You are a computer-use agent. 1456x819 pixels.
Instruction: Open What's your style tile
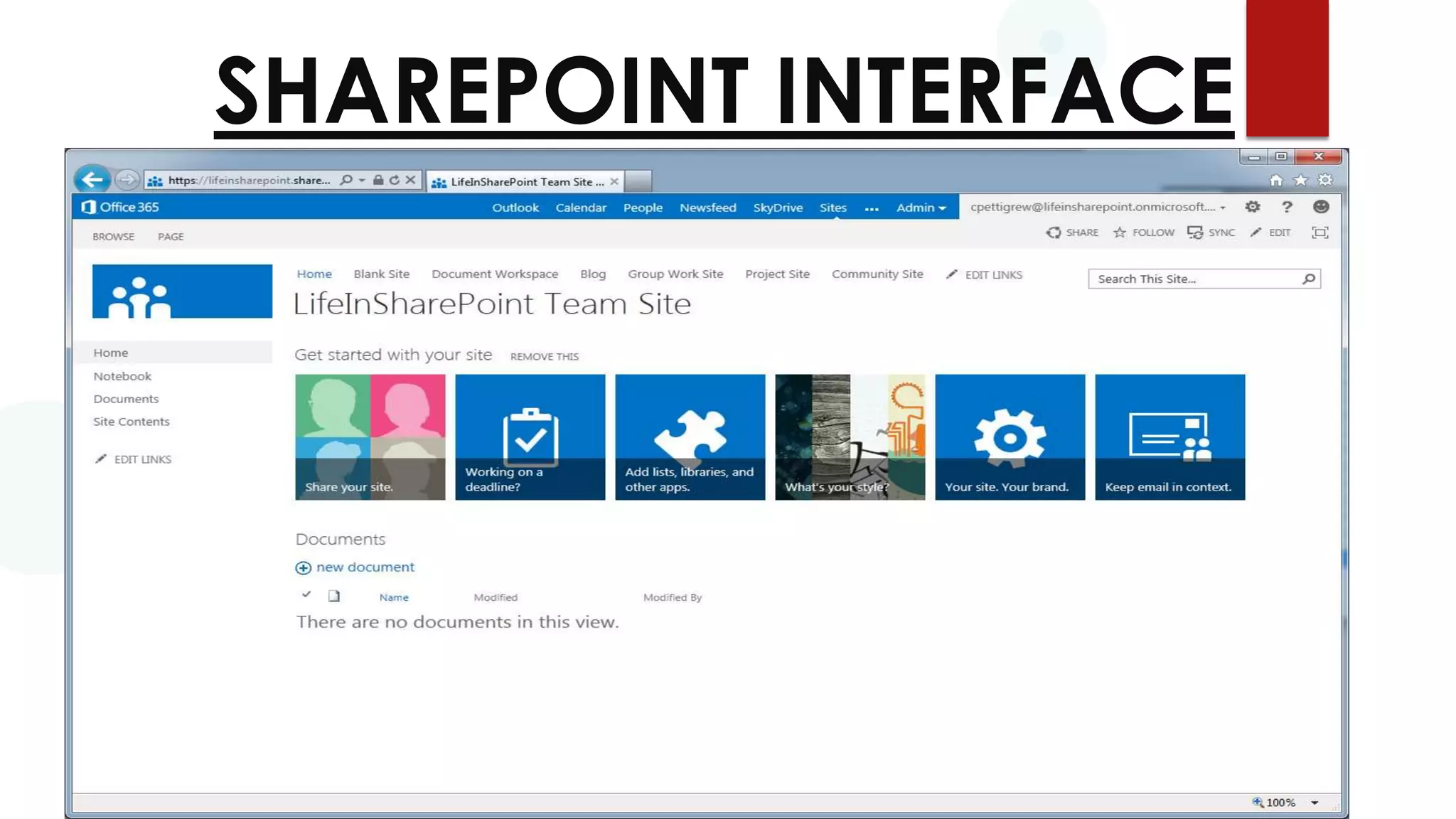tap(850, 437)
